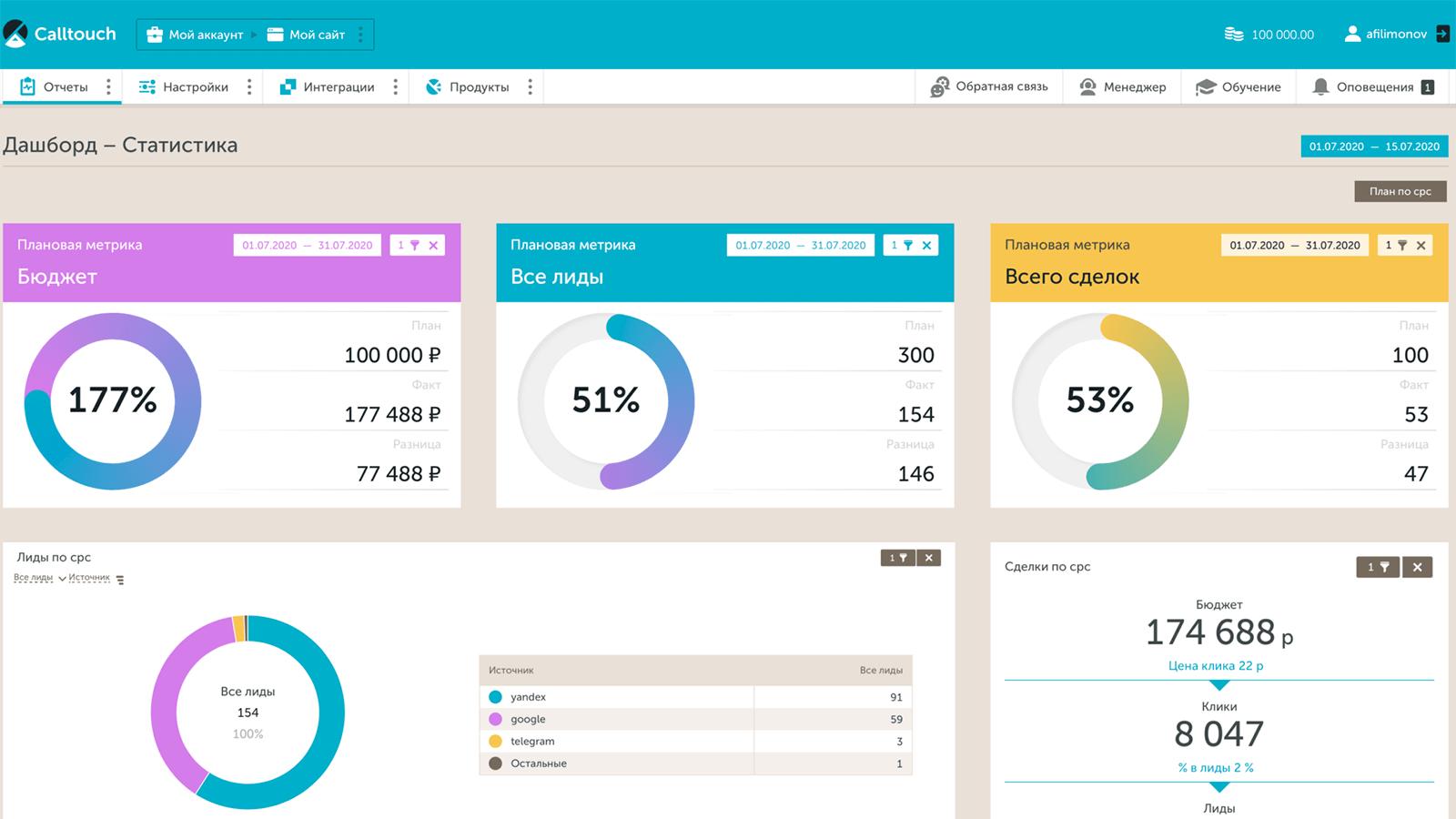
Task: Click the Цена клика 22 р link
Action: tap(1216, 666)
